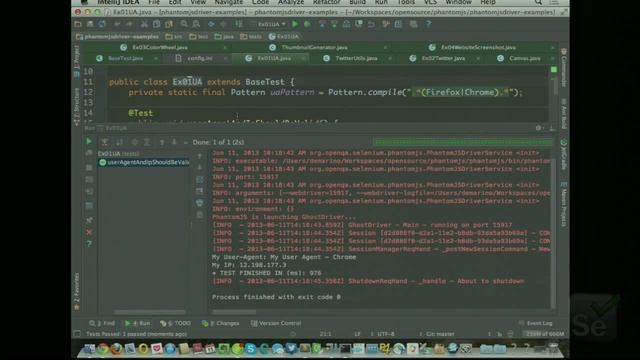
Task: Click the UTF-8 encoding status selector
Action: point(385,334)
